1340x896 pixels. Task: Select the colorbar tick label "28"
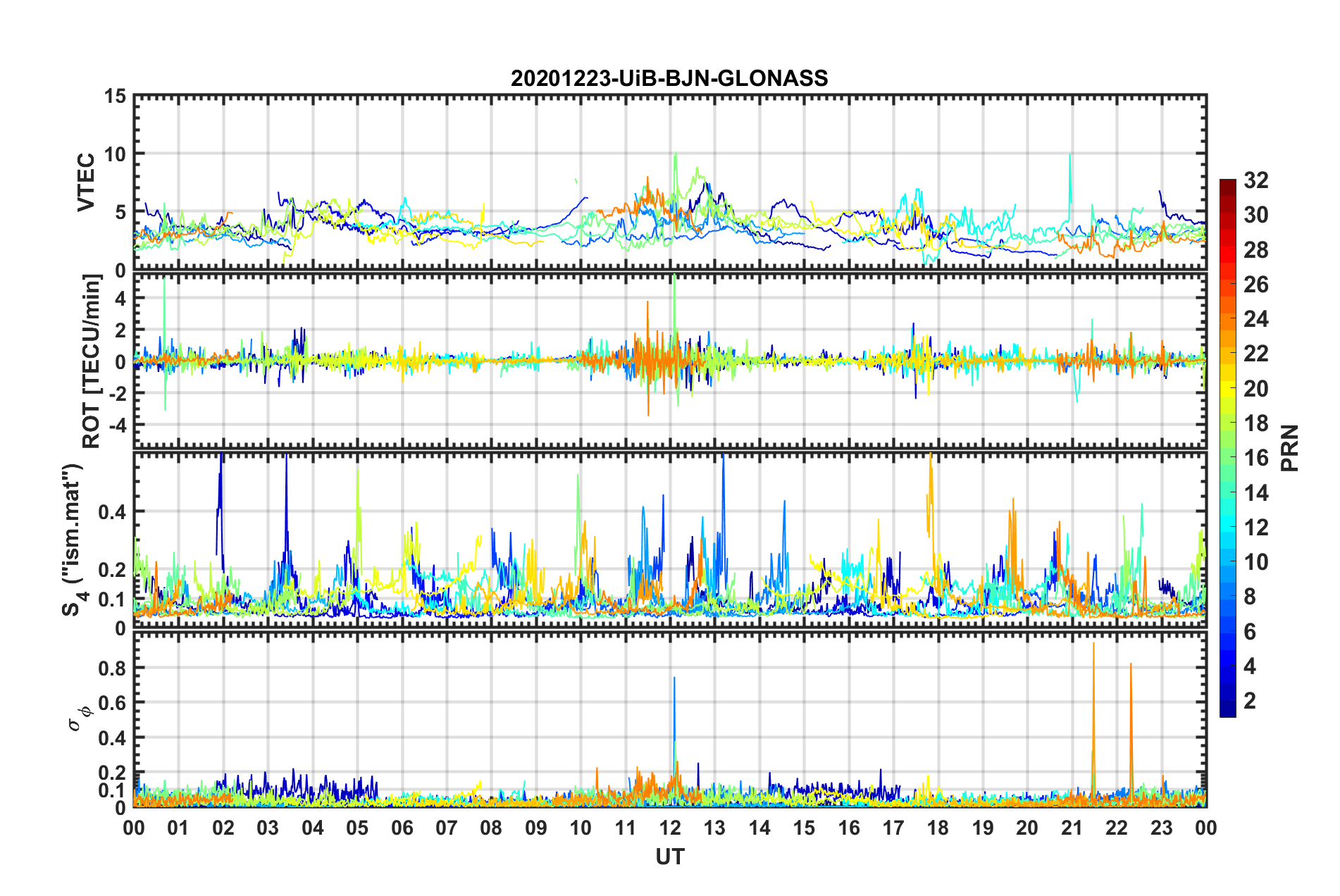point(1255,250)
